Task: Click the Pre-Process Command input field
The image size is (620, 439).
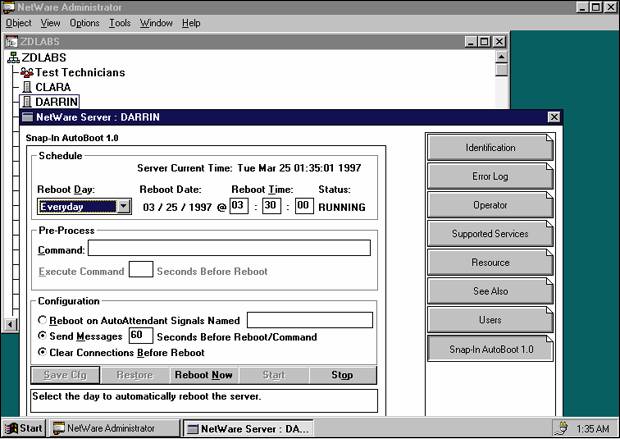Action: 229,248
